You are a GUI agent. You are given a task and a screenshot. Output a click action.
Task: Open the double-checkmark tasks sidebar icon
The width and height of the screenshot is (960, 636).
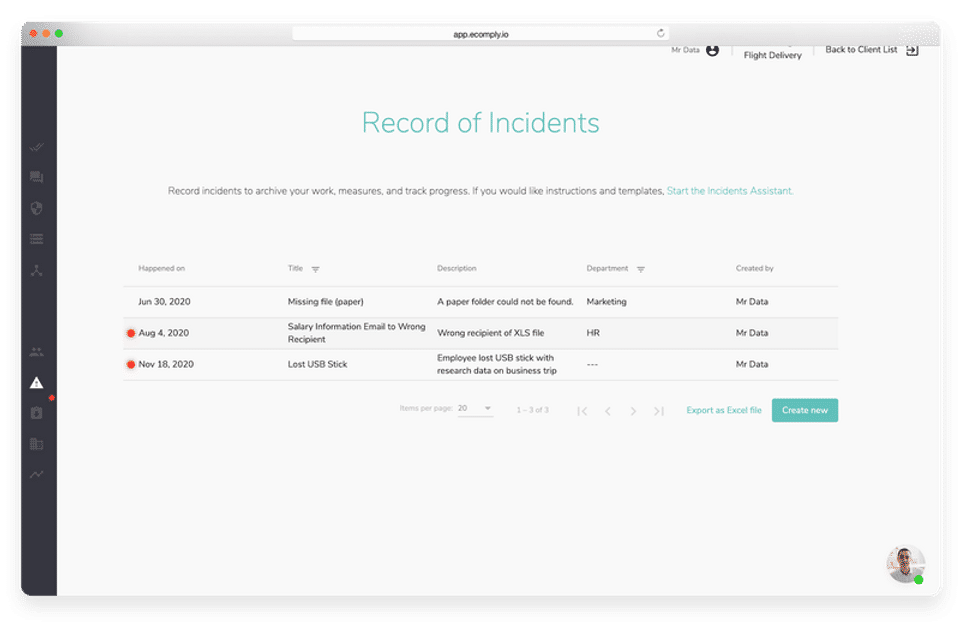(37, 147)
